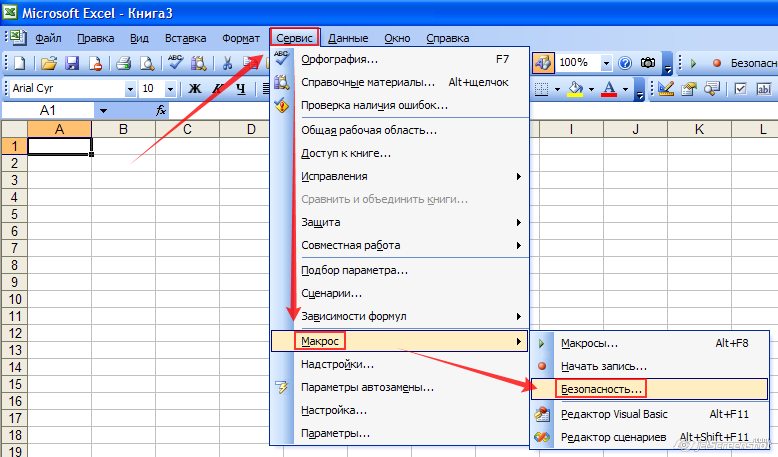Choose Надстройки menu item
The image size is (778, 457).
click(x=400, y=364)
